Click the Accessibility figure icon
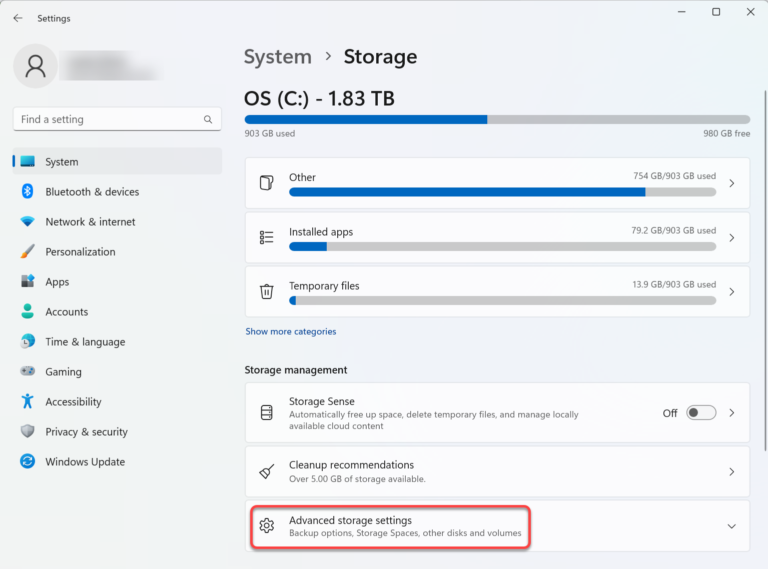The height and width of the screenshot is (569, 768). tap(28, 402)
